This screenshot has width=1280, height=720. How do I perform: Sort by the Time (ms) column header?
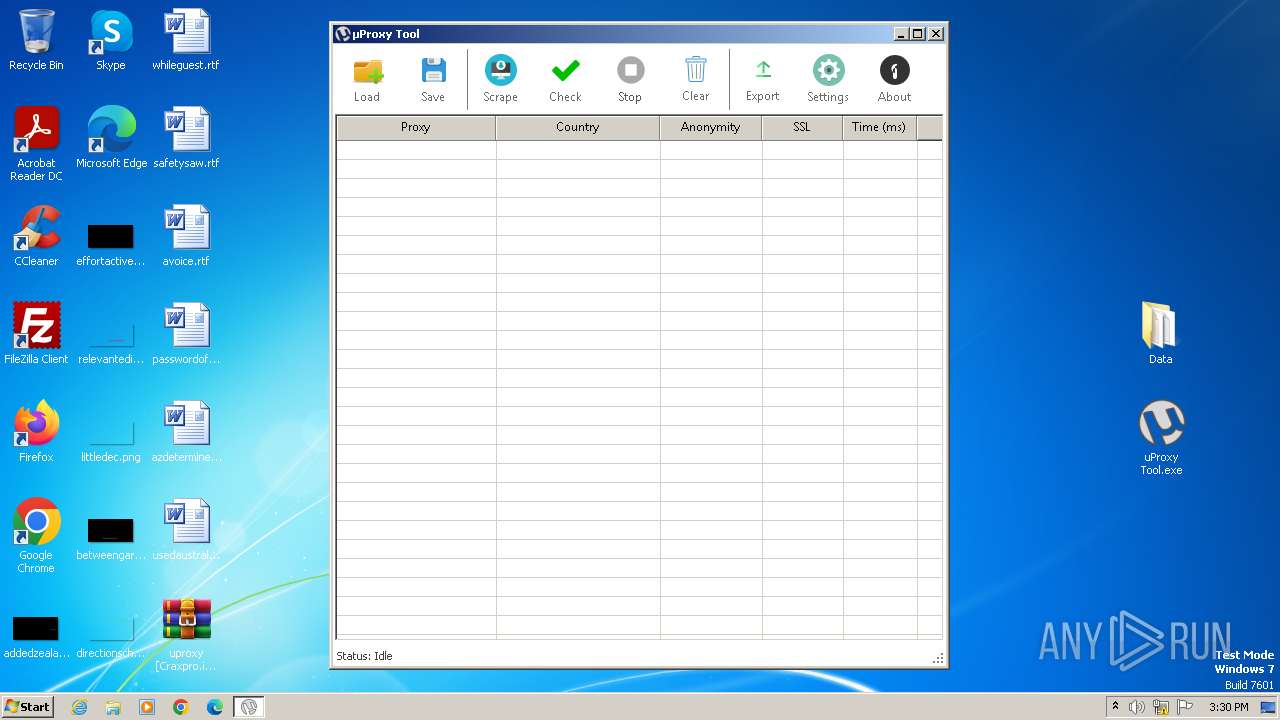[x=879, y=127]
